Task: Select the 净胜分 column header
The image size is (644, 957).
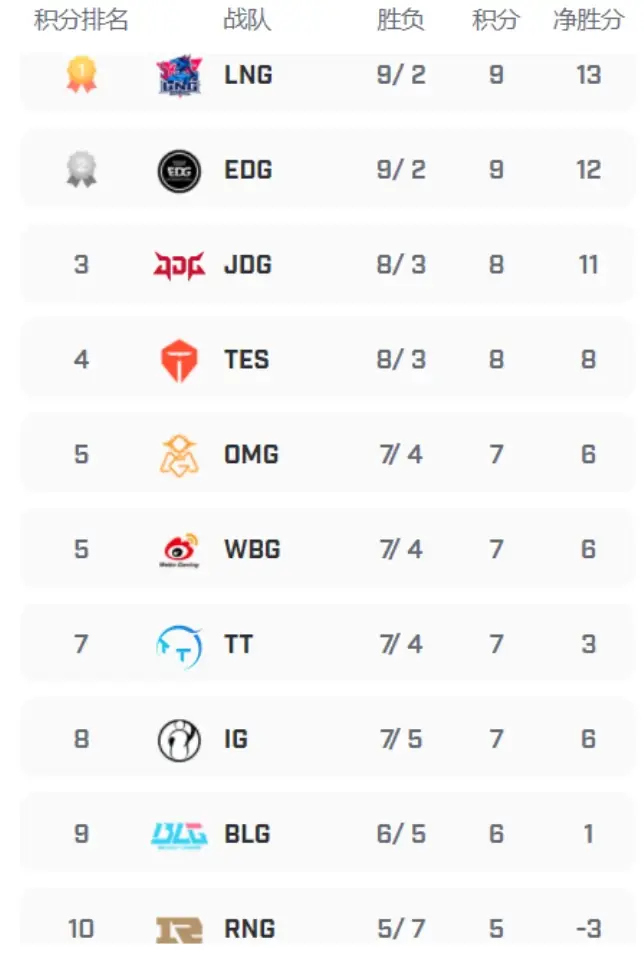Action: click(x=588, y=20)
